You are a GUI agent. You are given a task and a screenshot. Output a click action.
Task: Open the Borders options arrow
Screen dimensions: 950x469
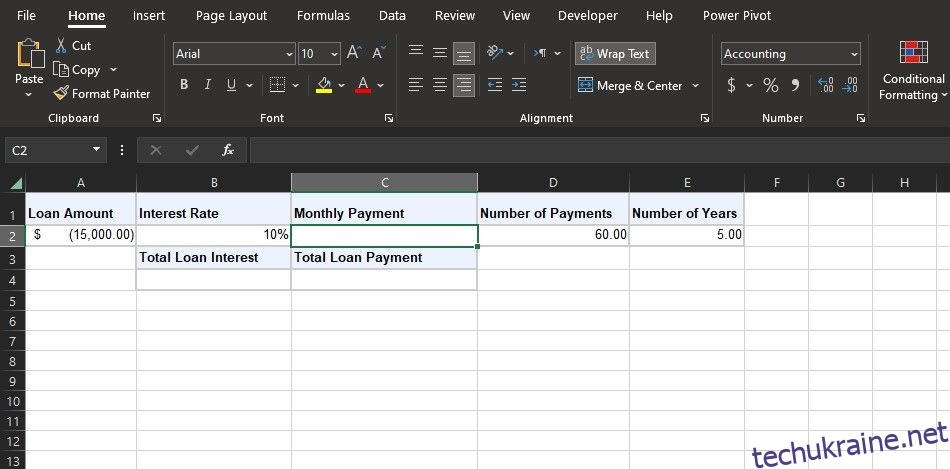(x=296, y=85)
